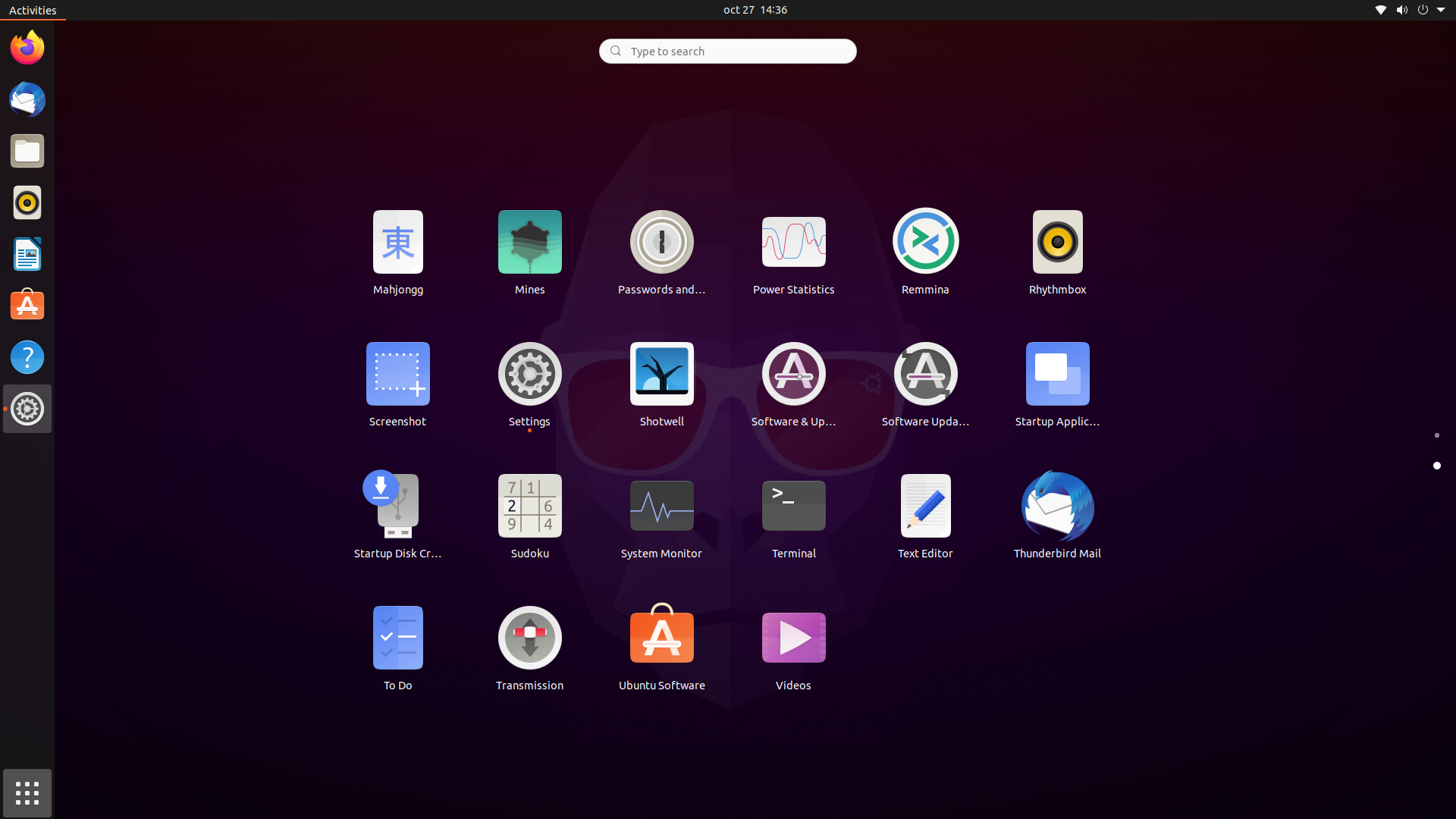Image resolution: width=1456 pixels, height=819 pixels.
Task: Launch Passwords and Keys manager
Action: (661, 242)
